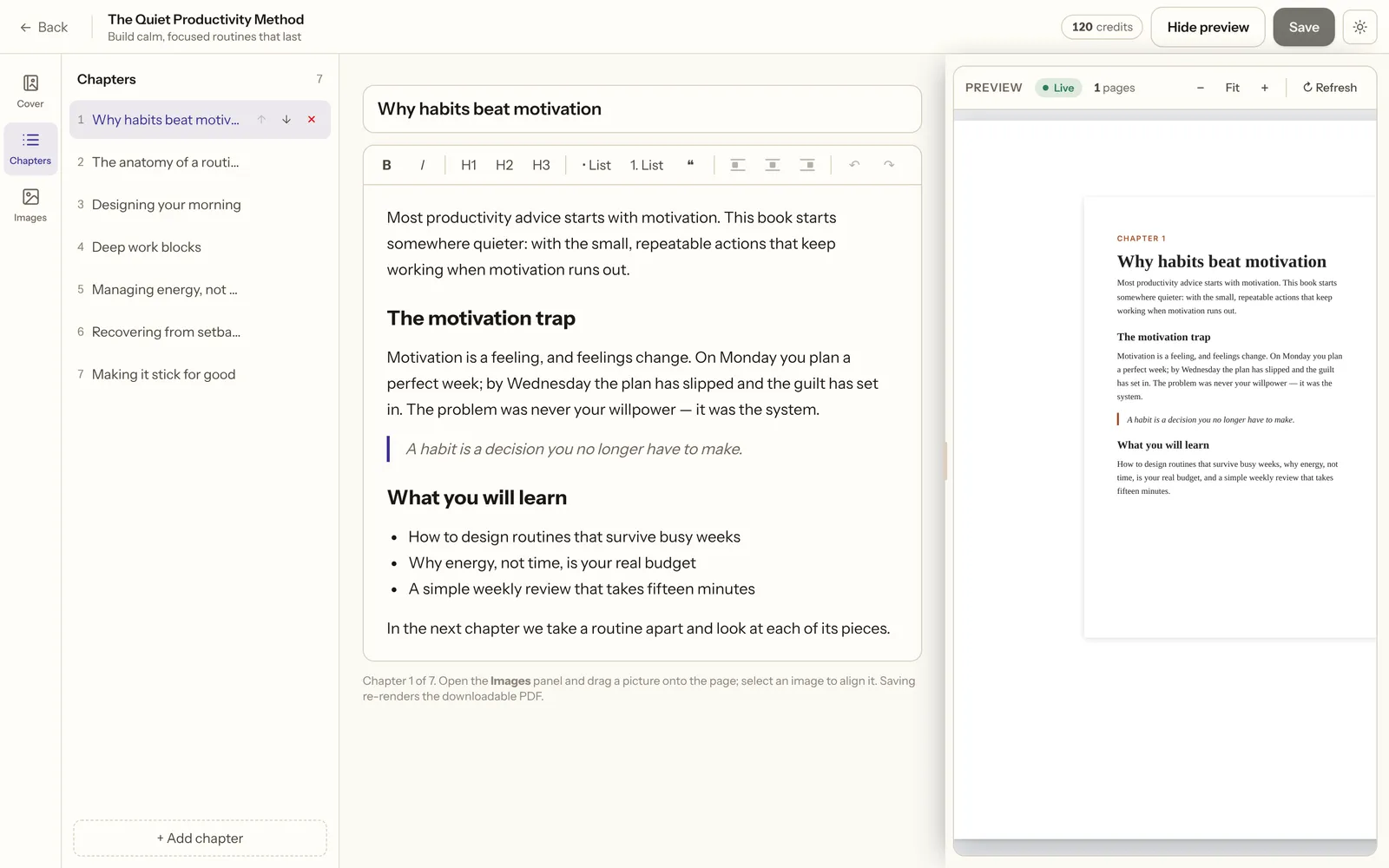Refresh the preview
This screenshot has height=868, width=1389.
point(1329,88)
